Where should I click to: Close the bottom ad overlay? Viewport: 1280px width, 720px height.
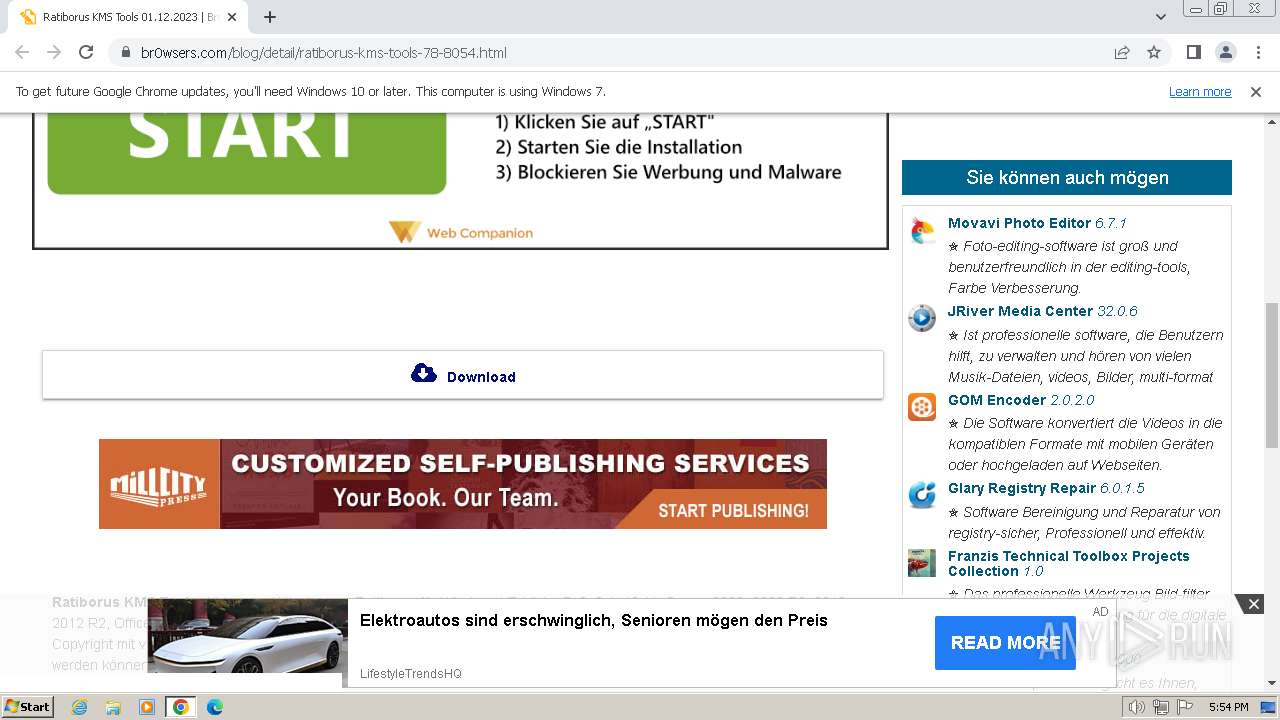click(1253, 604)
